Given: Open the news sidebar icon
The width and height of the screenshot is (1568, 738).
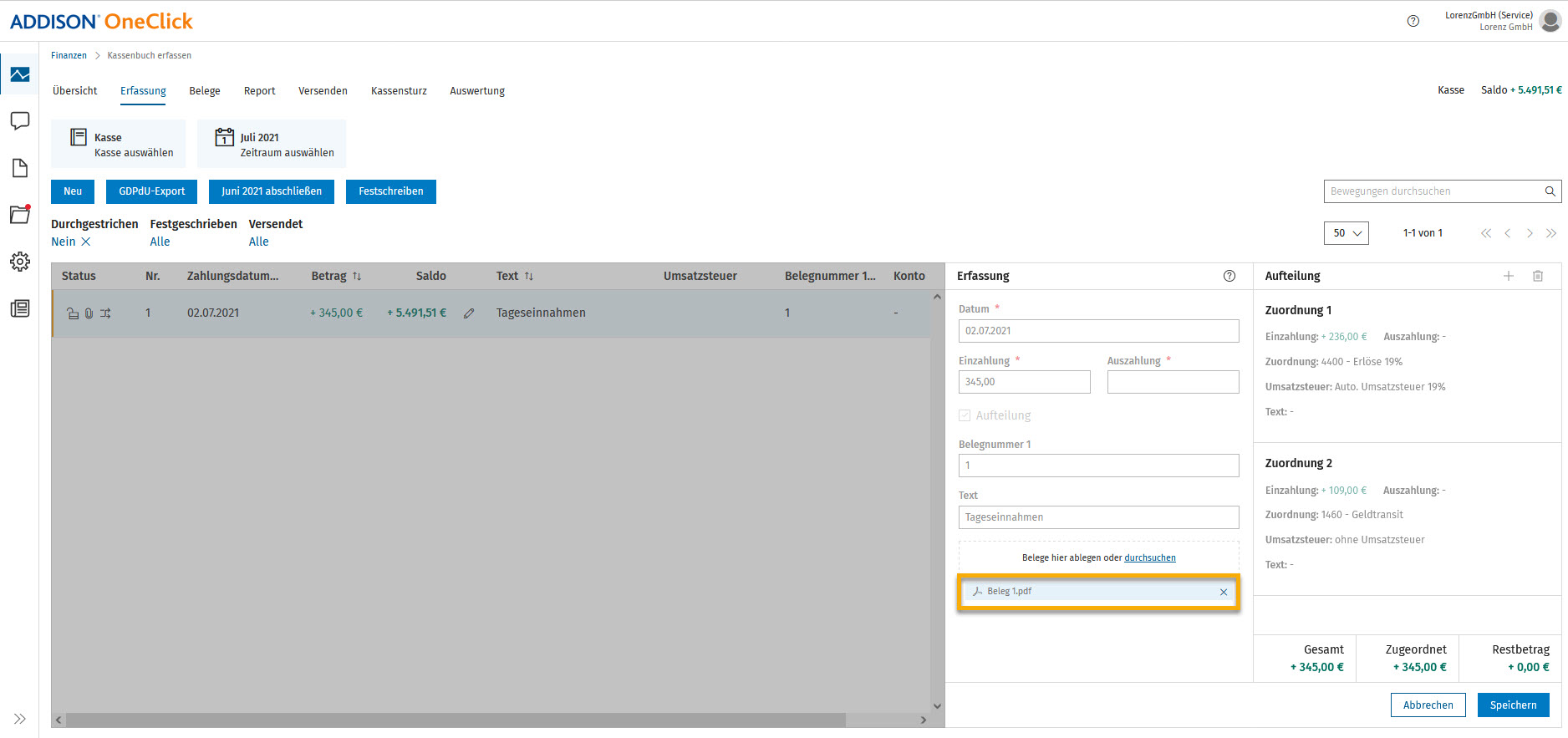Looking at the screenshot, I should 20,308.
